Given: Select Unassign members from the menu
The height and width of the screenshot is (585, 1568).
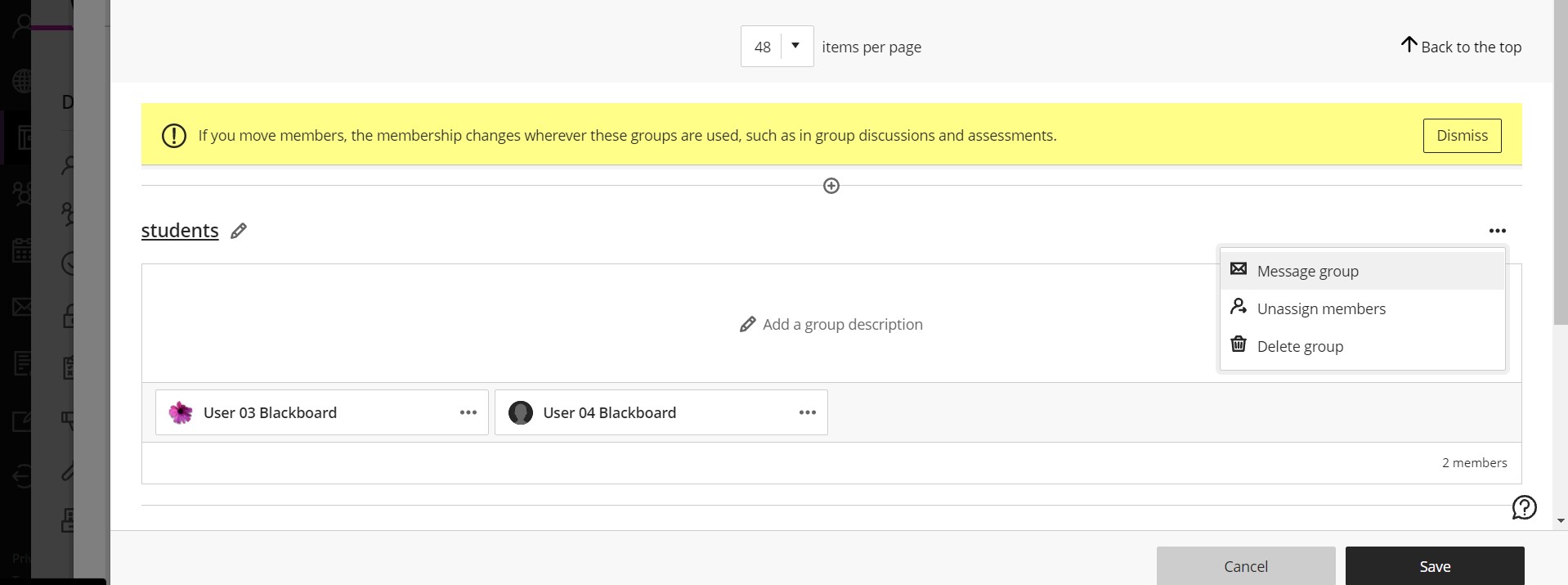Looking at the screenshot, I should [x=1362, y=308].
